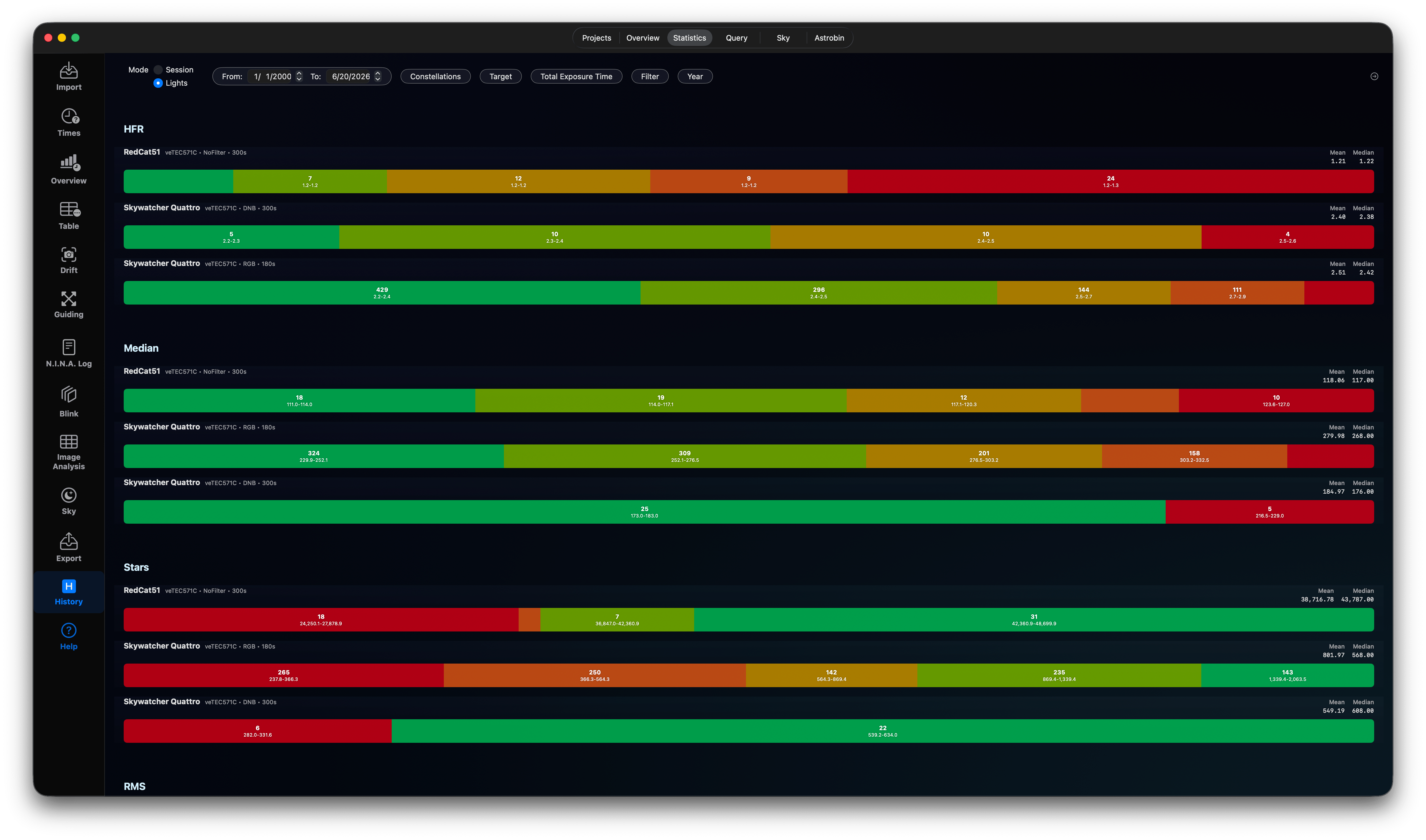The width and height of the screenshot is (1426, 840).
Task: Open the Total Exposure Time dropdown
Action: (576, 76)
